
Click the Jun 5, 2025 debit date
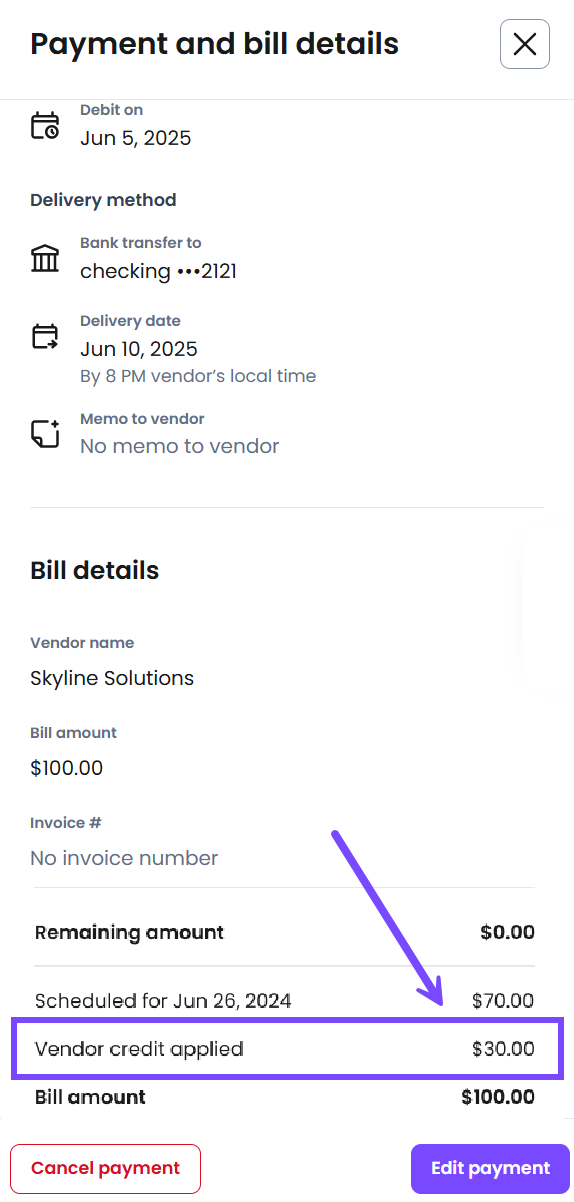click(135, 138)
